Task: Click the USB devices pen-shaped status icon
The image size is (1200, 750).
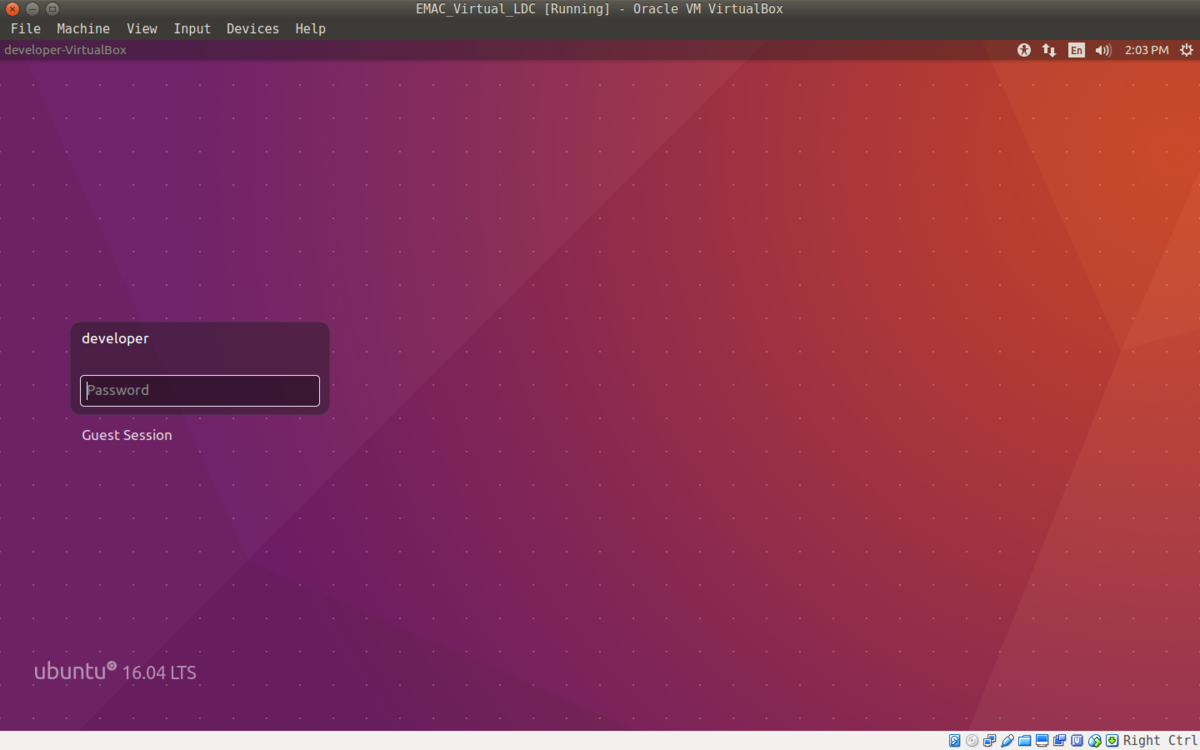Action: coord(1007,741)
